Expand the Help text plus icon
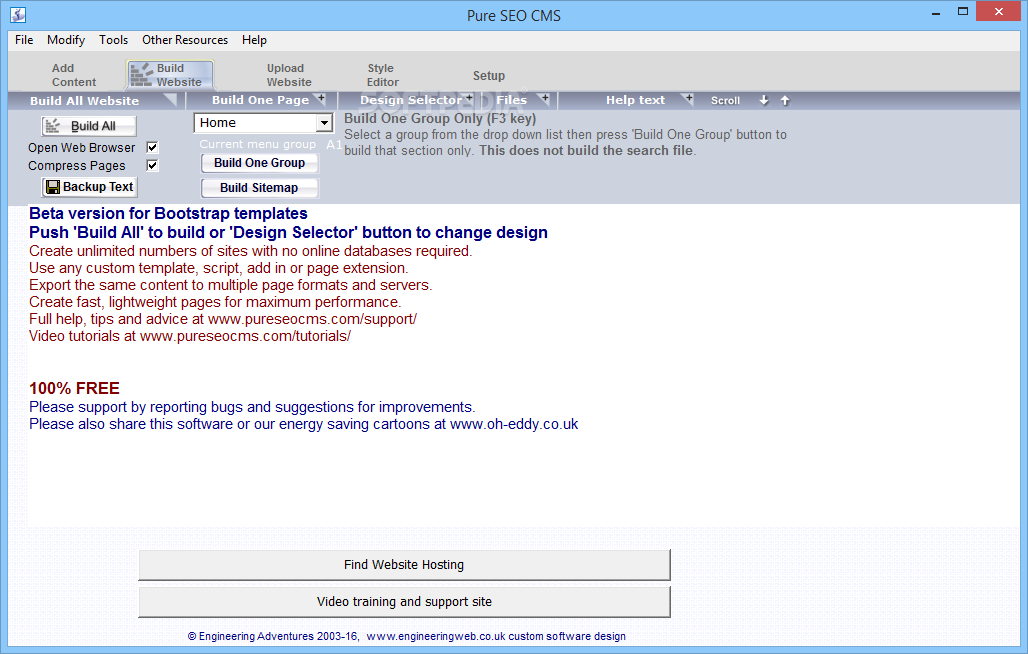 click(688, 98)
